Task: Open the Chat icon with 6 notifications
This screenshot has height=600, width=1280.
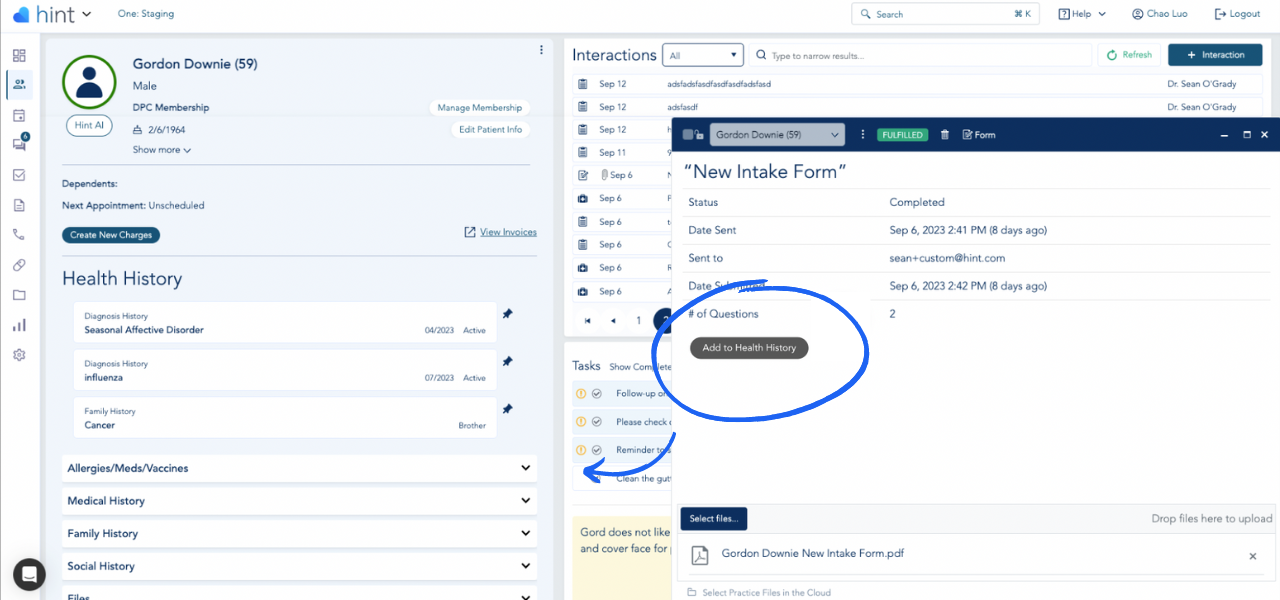Action: [19, 144]
